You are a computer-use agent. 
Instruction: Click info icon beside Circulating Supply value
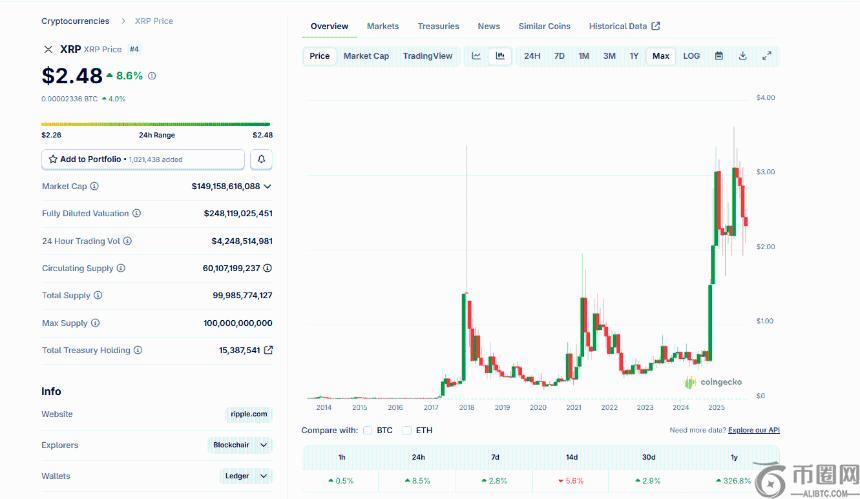coord(268,268)
